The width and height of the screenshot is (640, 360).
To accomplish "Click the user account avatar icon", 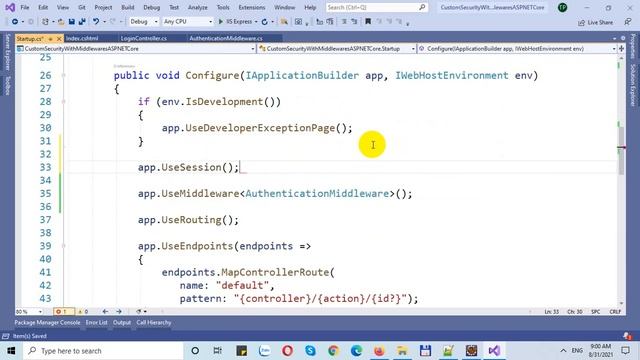I will [562, 7].
